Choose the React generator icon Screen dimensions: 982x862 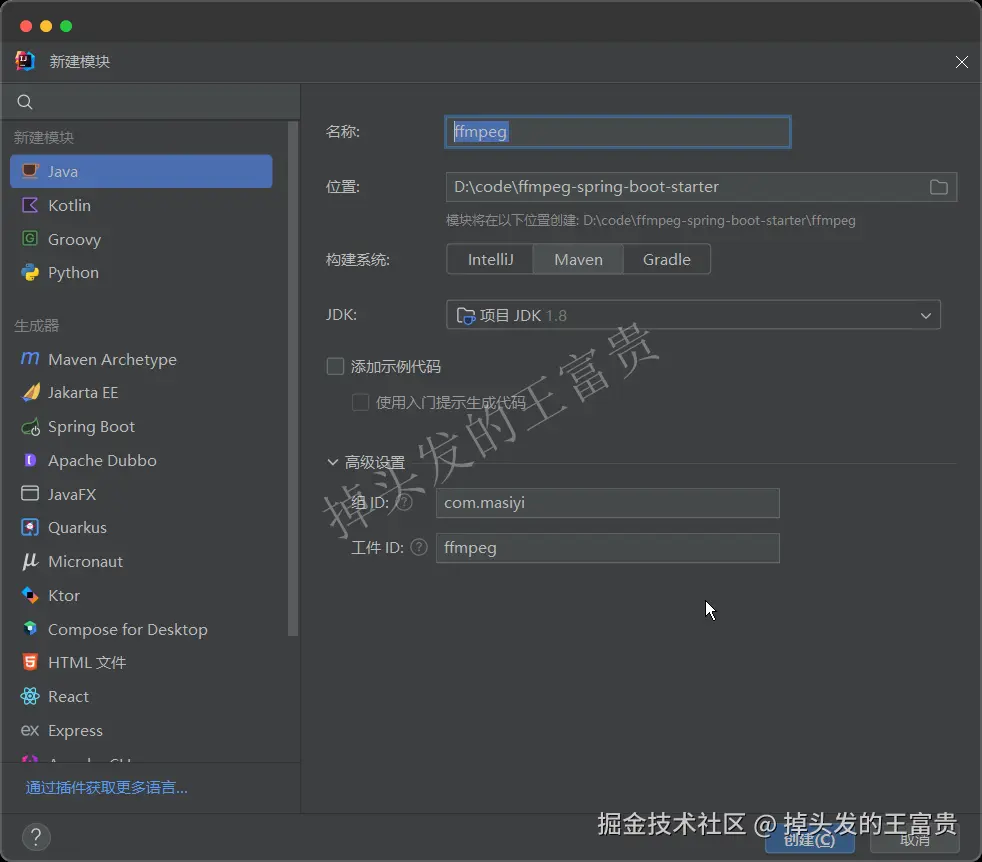[29, 696]
